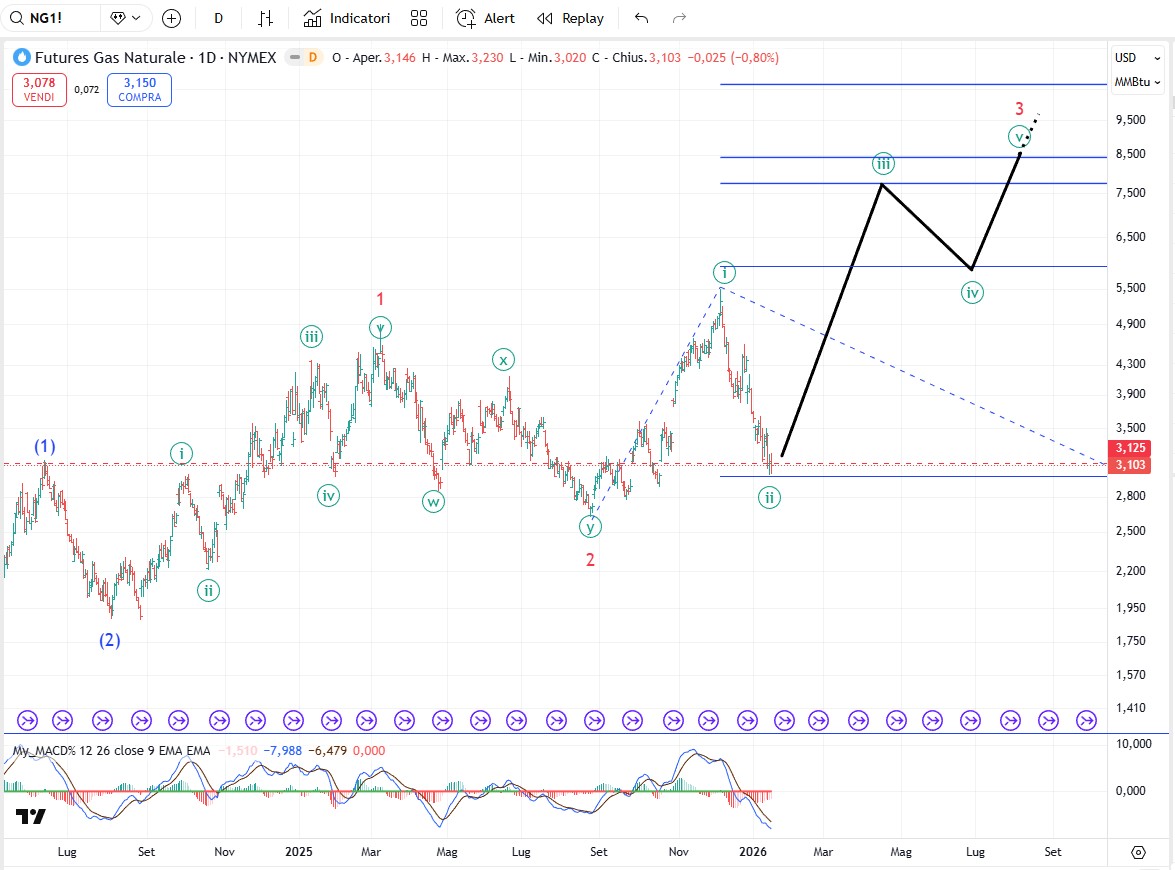The height and width of the screenshot is (870, 1175).
Task: Open the D timeframe interval selector
Action: pos(218,18)
